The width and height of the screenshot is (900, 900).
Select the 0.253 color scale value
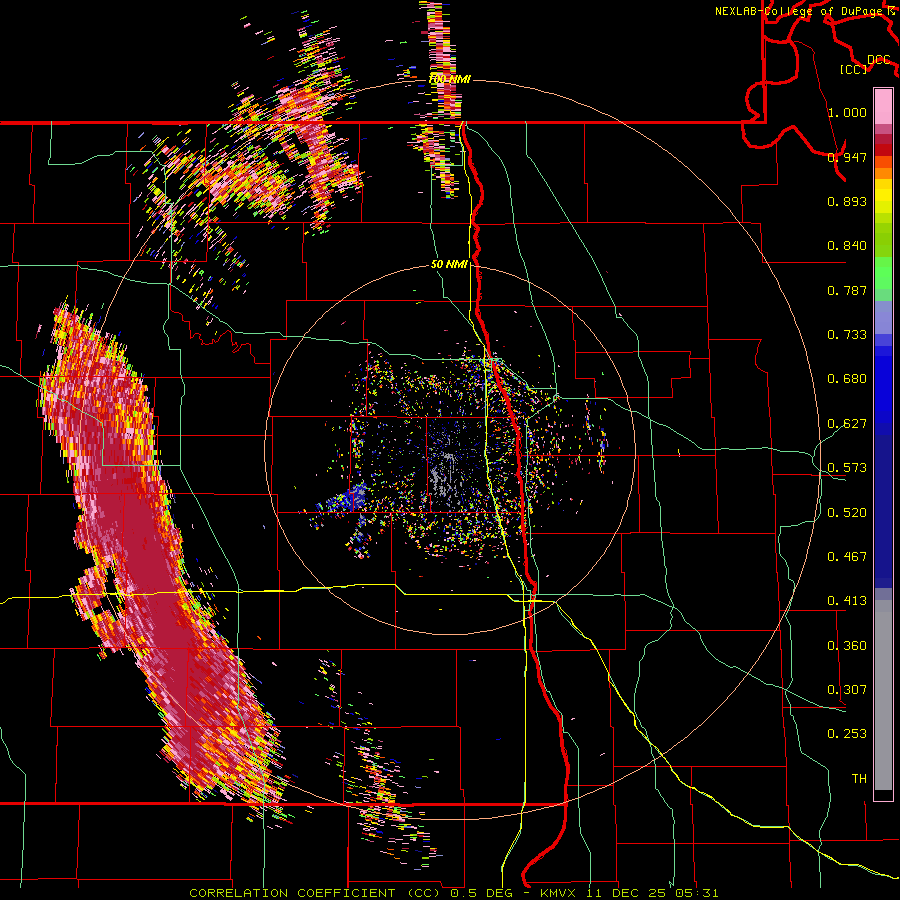[847, 734]
